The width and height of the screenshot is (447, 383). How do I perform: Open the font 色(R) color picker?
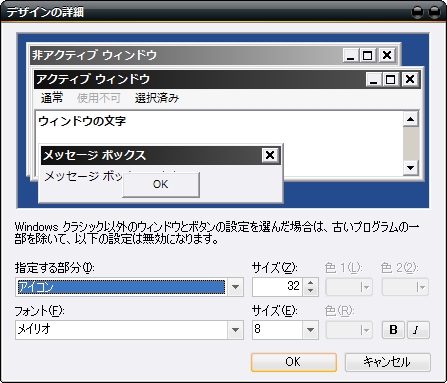(349, 330)
